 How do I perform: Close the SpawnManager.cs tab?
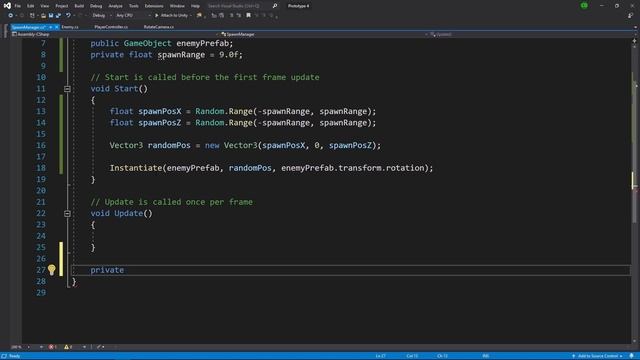point(57,27)
